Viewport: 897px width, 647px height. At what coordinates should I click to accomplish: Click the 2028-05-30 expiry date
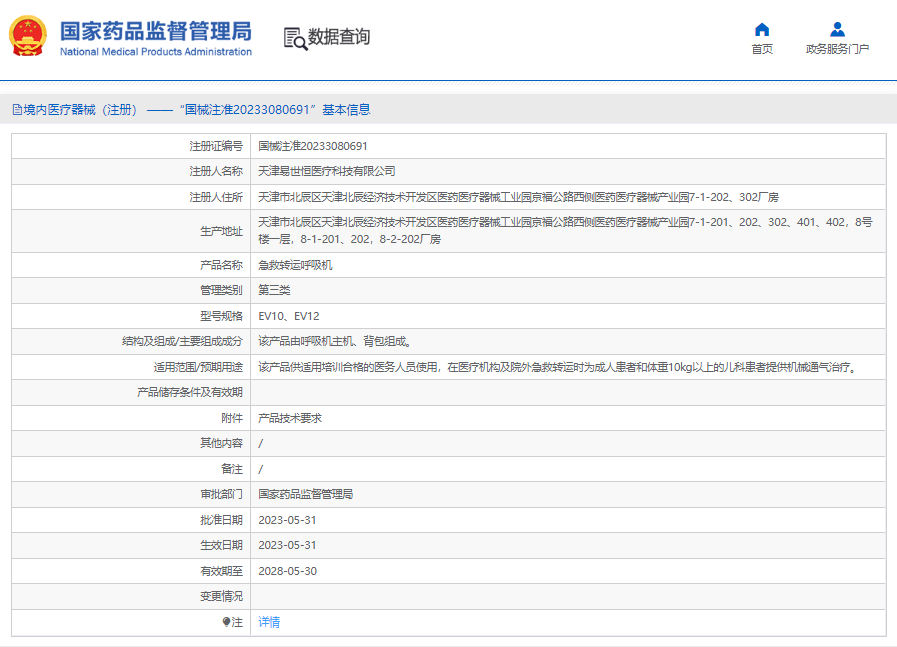(x=287, y=571)
